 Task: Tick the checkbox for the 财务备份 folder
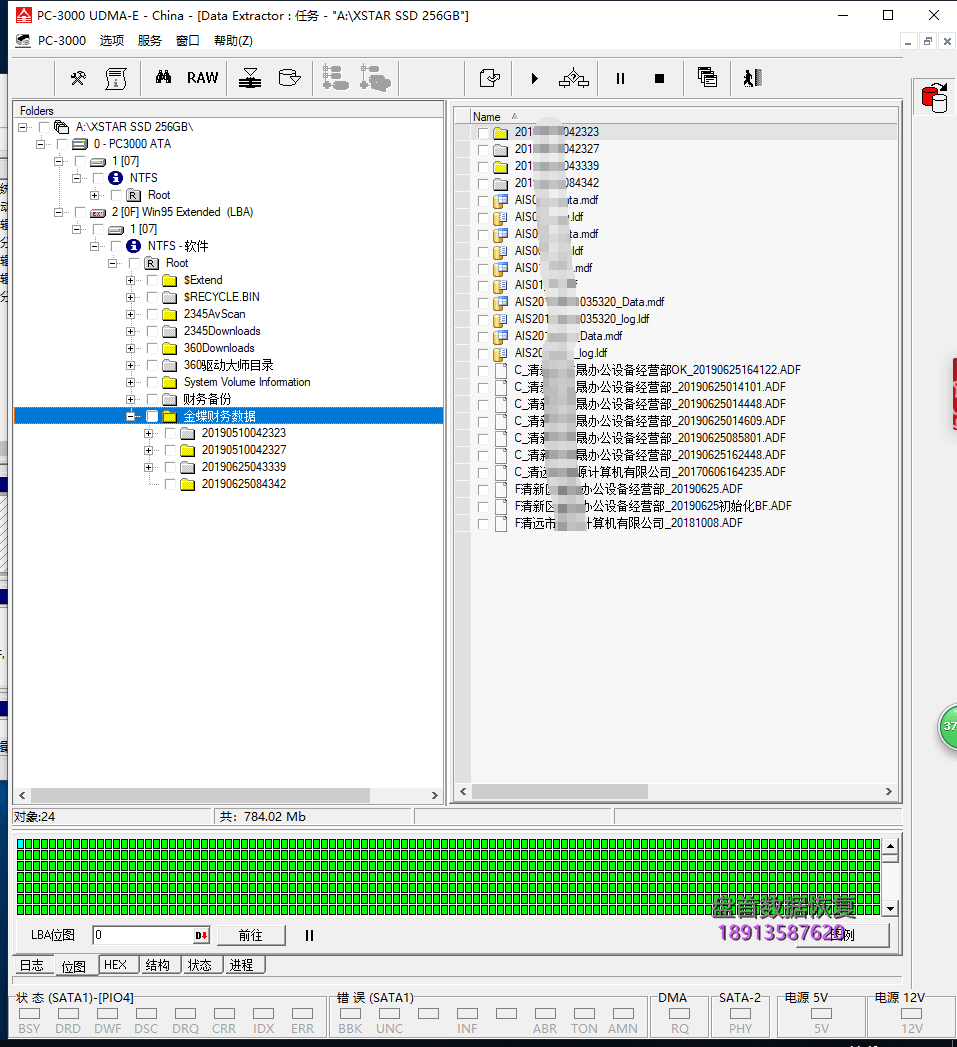152,399
